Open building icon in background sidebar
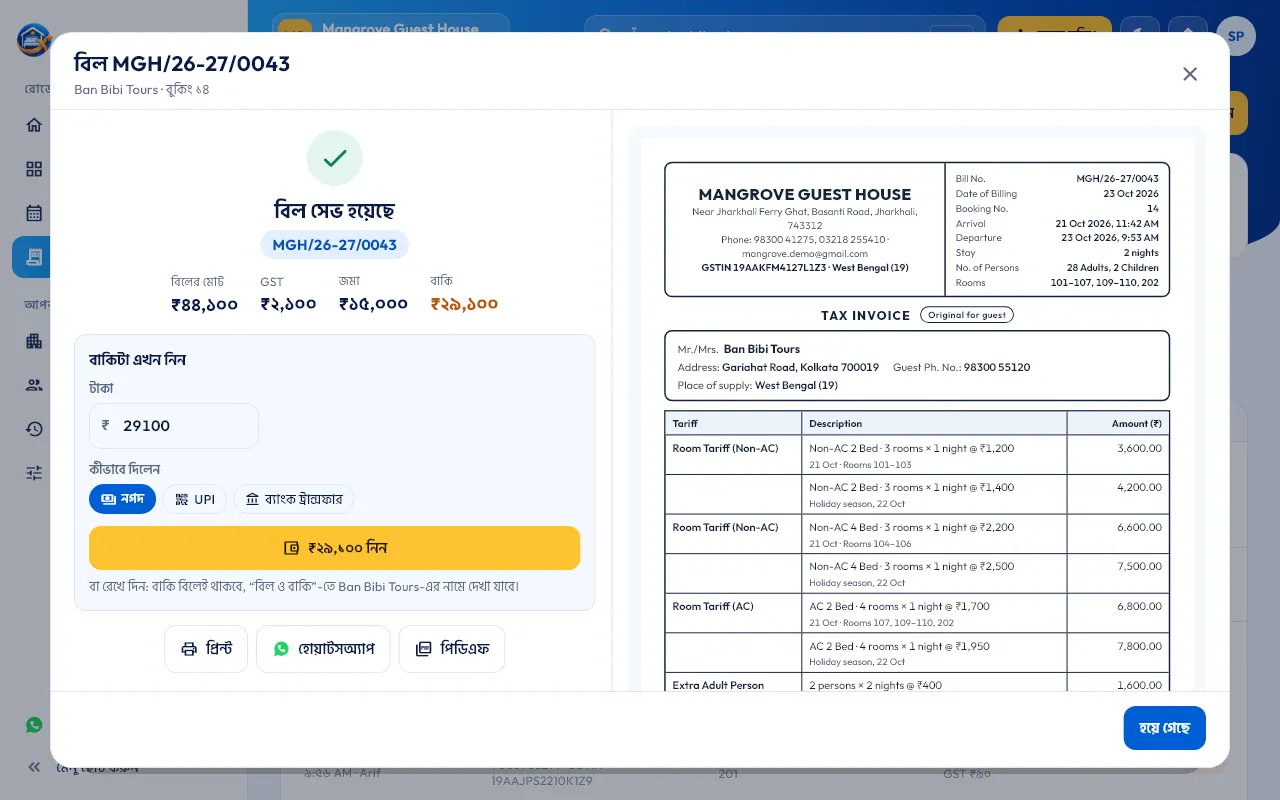Viewport: 1280px width, 800px height. click(x=34, y=341)
